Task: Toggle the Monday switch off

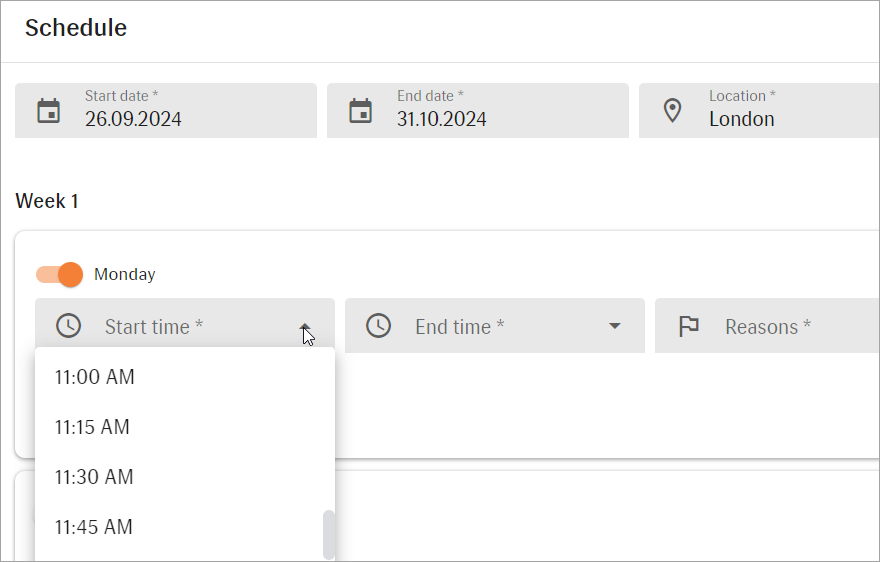Action: [x=59, y=274]
